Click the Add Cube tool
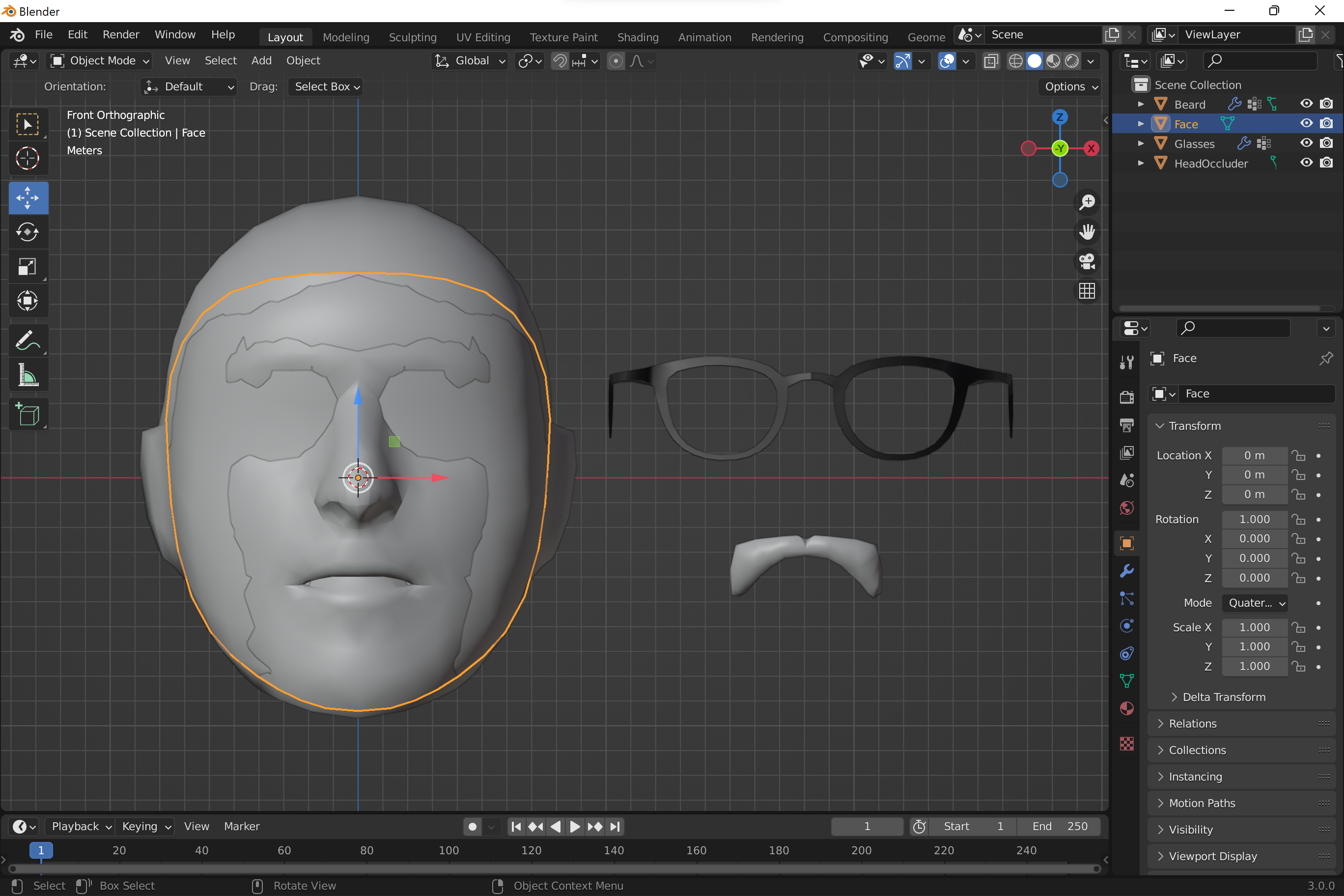Screen dimensions: 1344x896 coord(28,414)
